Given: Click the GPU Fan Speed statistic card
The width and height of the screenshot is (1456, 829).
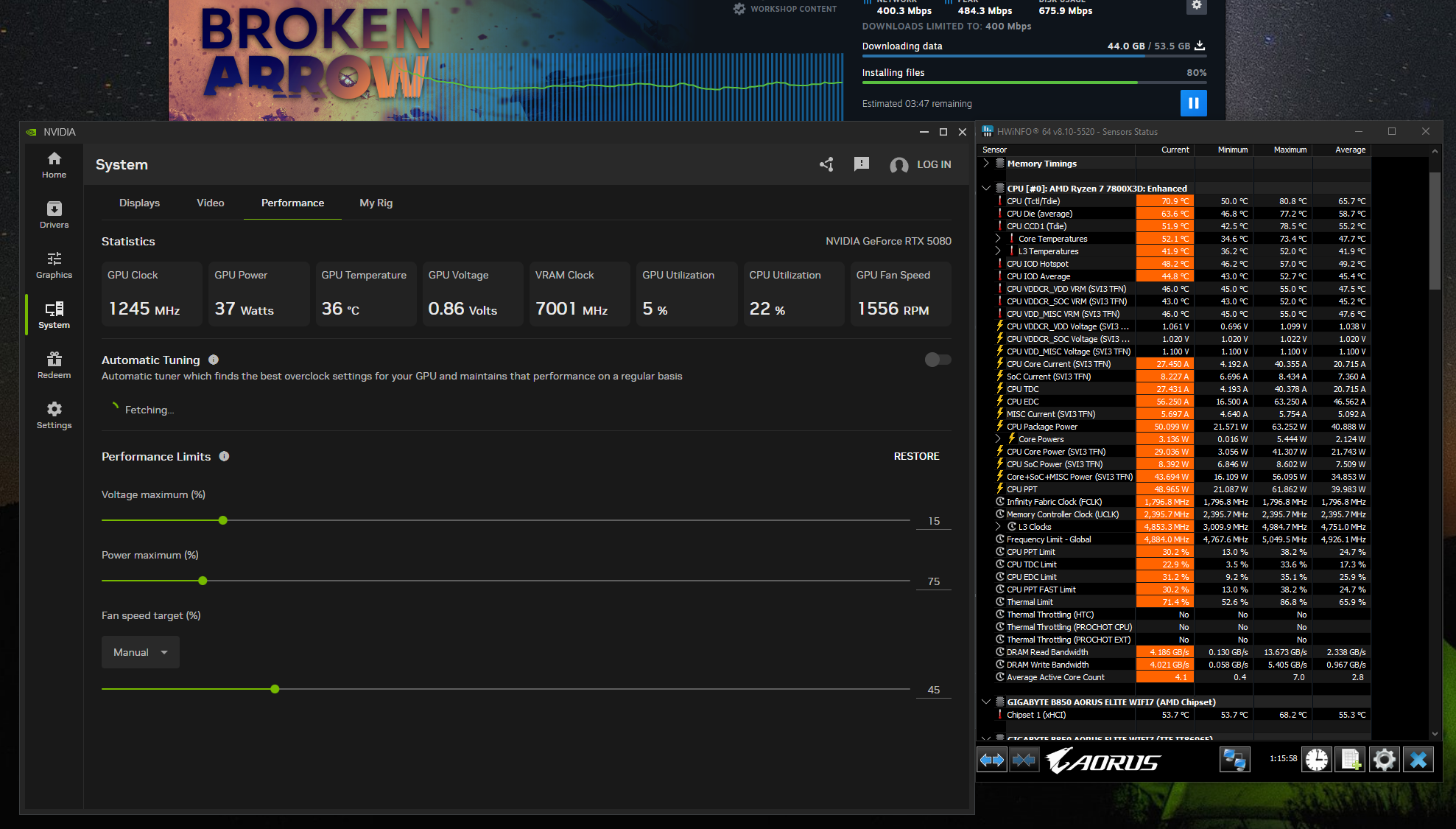Looking at the screenshot, I should click(x=900, y=294).
